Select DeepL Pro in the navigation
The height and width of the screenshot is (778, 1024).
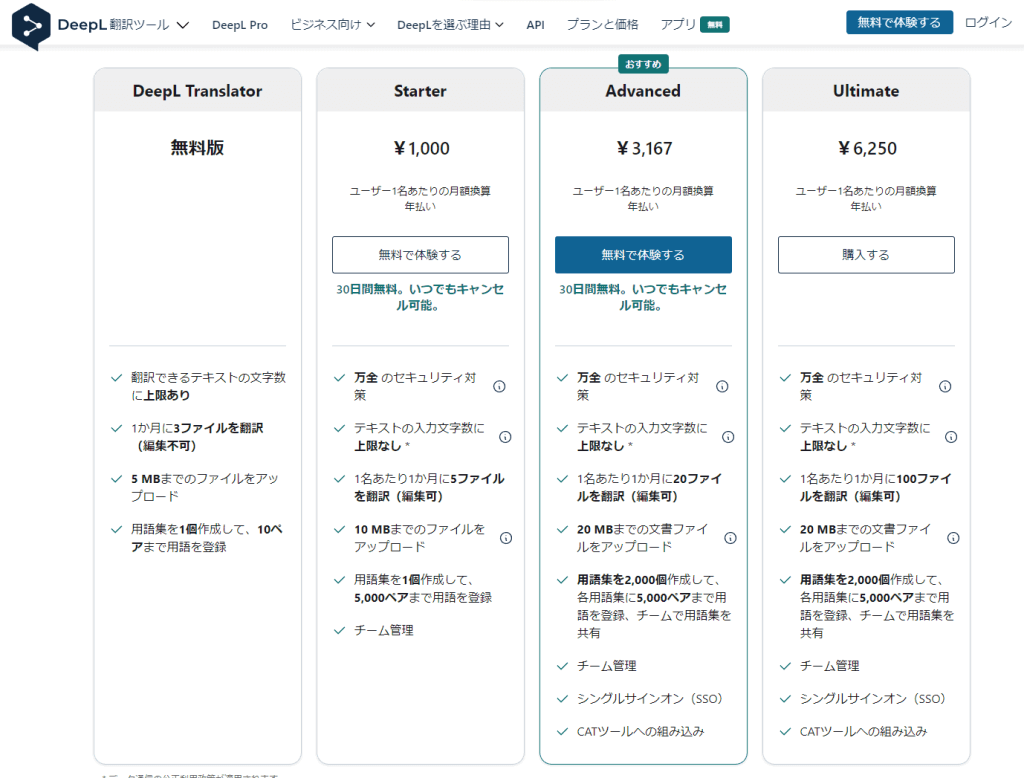coord(240,25)
